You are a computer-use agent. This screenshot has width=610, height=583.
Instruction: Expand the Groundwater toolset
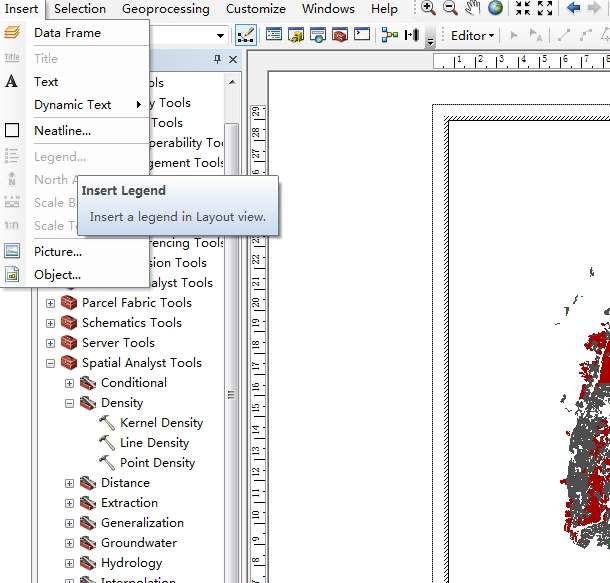(69, 543)
